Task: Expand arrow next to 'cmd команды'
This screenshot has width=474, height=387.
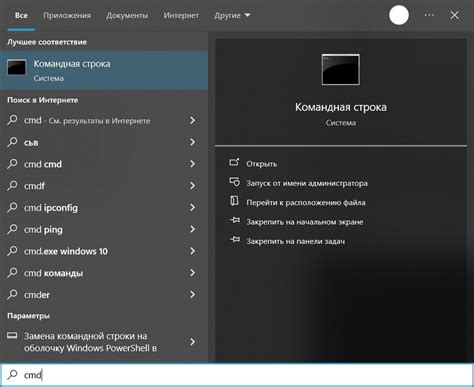Action: pos(192,273)
